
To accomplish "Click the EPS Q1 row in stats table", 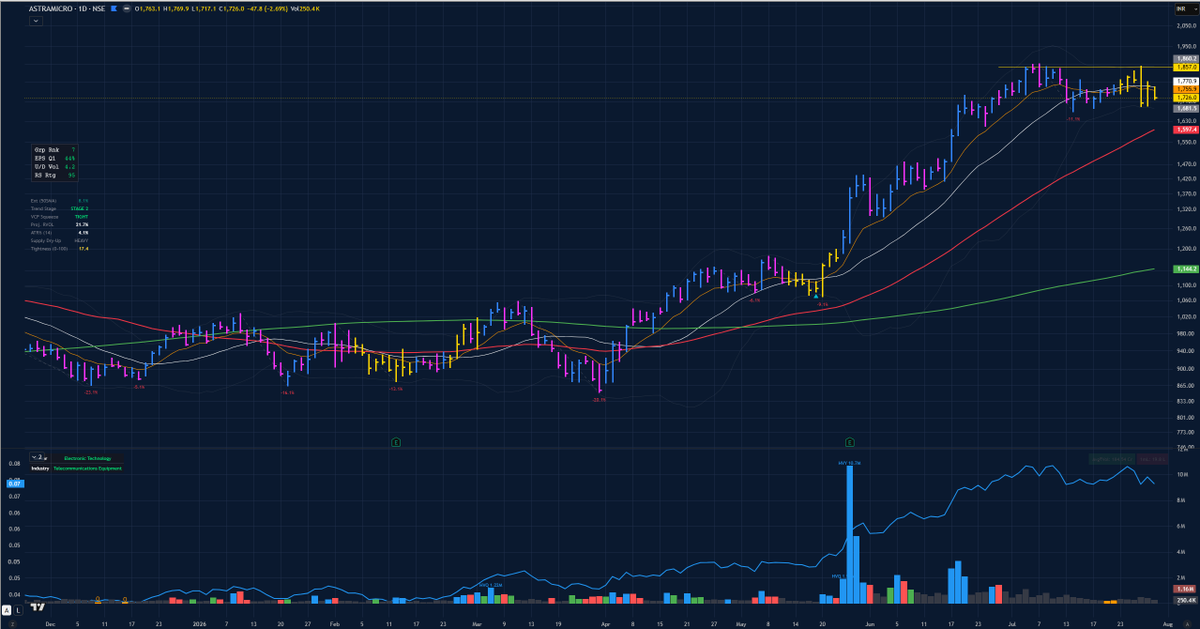I will (54, 158).
